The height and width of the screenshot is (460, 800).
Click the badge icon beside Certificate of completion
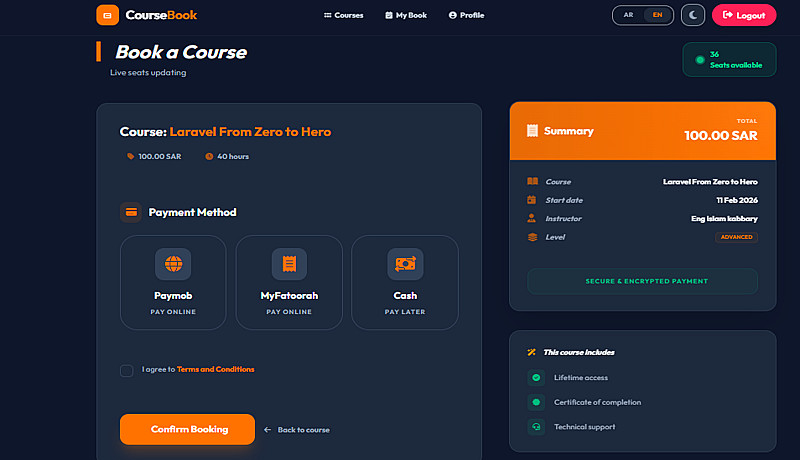click(x=536, y=402)
